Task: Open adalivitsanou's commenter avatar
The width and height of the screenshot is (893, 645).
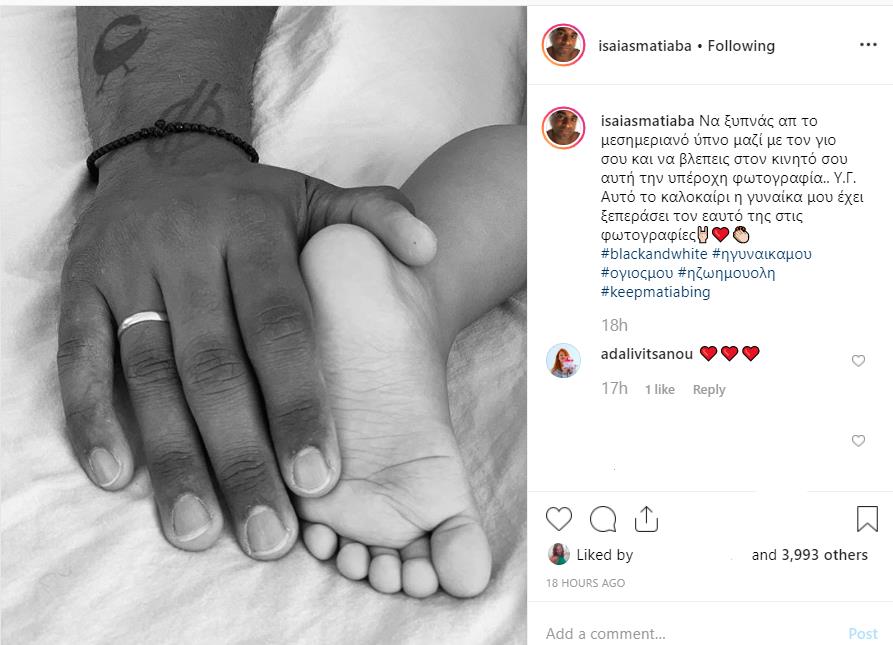Action: tap(563, 360)
